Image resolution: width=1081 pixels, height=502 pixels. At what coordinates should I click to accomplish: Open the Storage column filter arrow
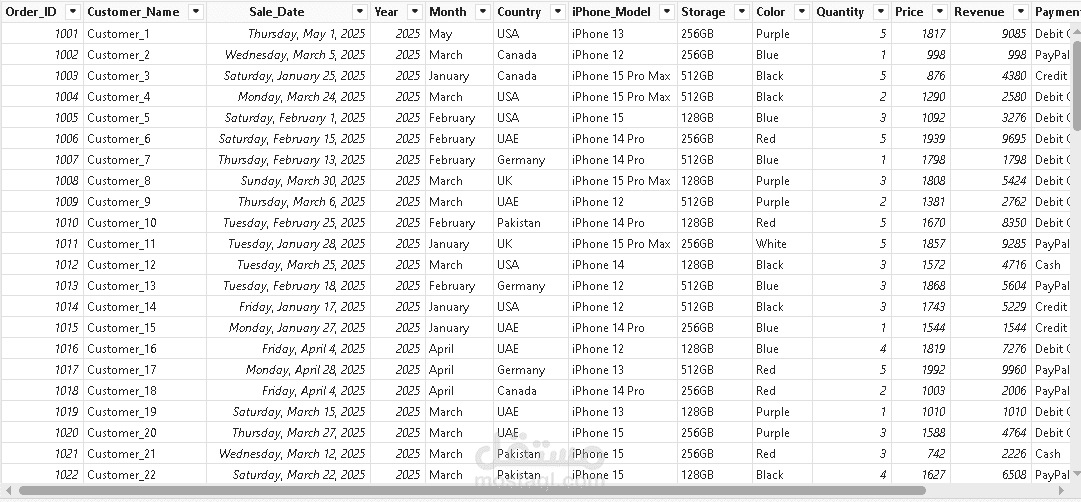(x=742, y=12)
